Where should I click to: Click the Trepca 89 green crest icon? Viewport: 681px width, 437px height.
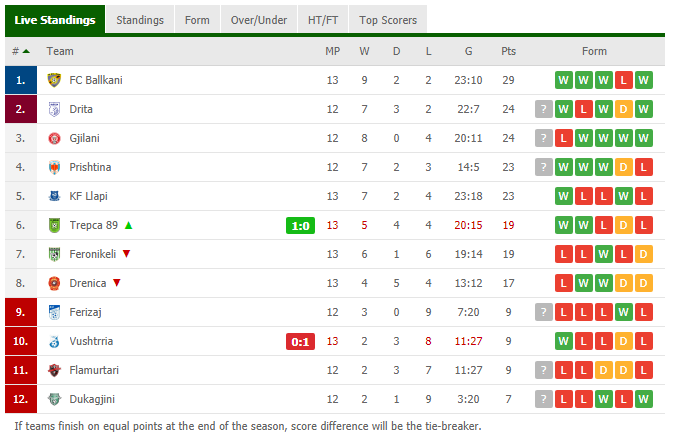click(x=55, y=225)
